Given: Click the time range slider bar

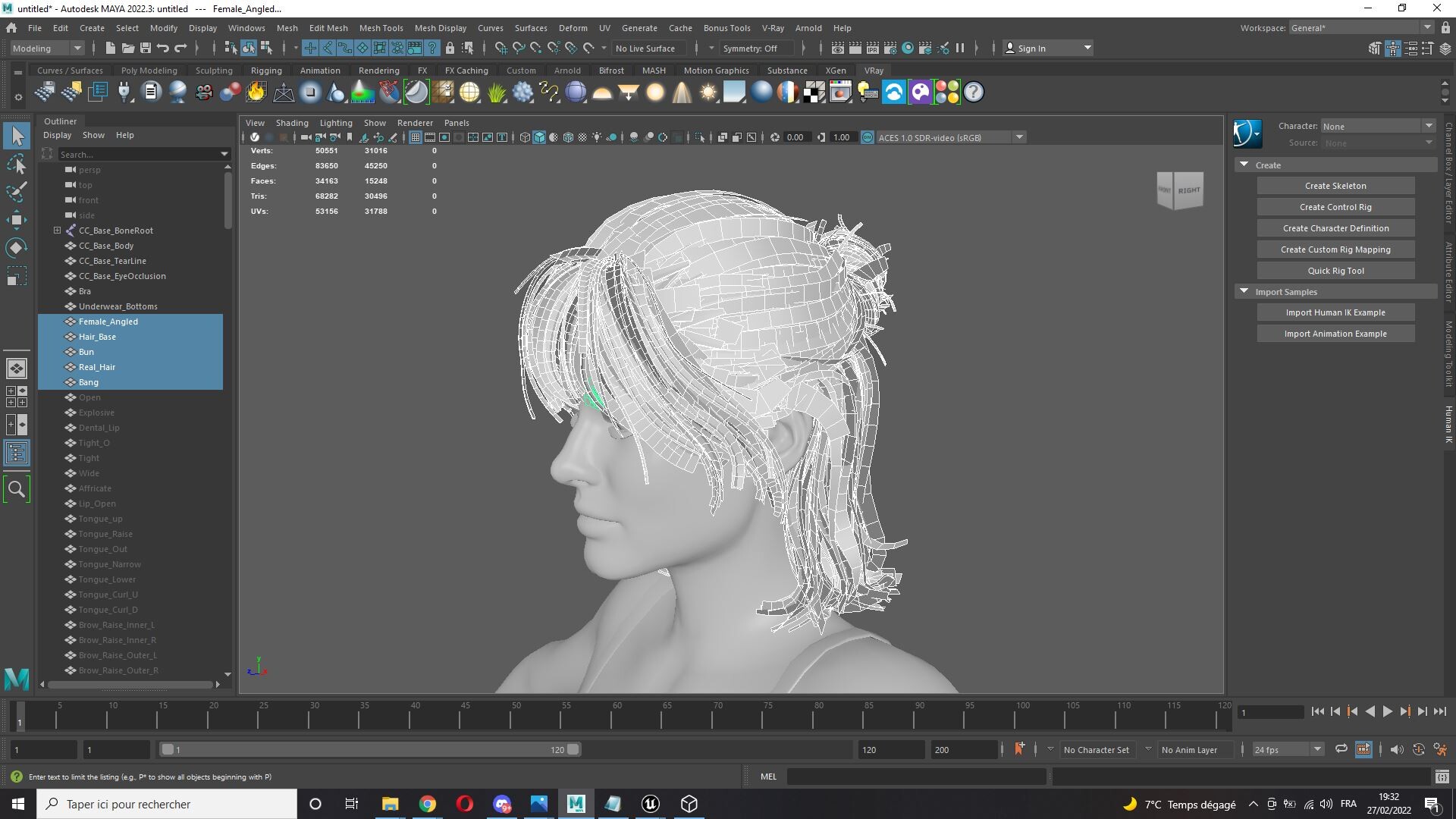Looking at the screenshot, I should [370, 749].
